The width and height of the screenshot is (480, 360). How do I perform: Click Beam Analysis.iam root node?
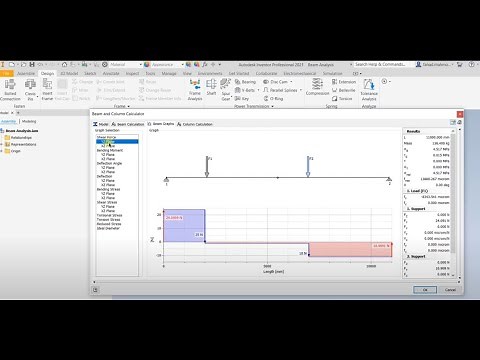19,131
